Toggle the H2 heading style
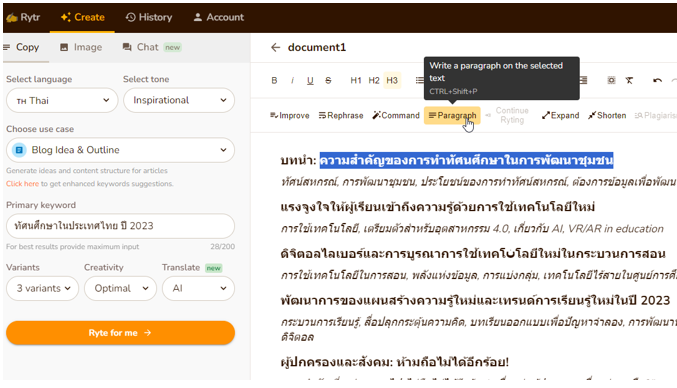677x388 pixels. [x=374, y=80]
